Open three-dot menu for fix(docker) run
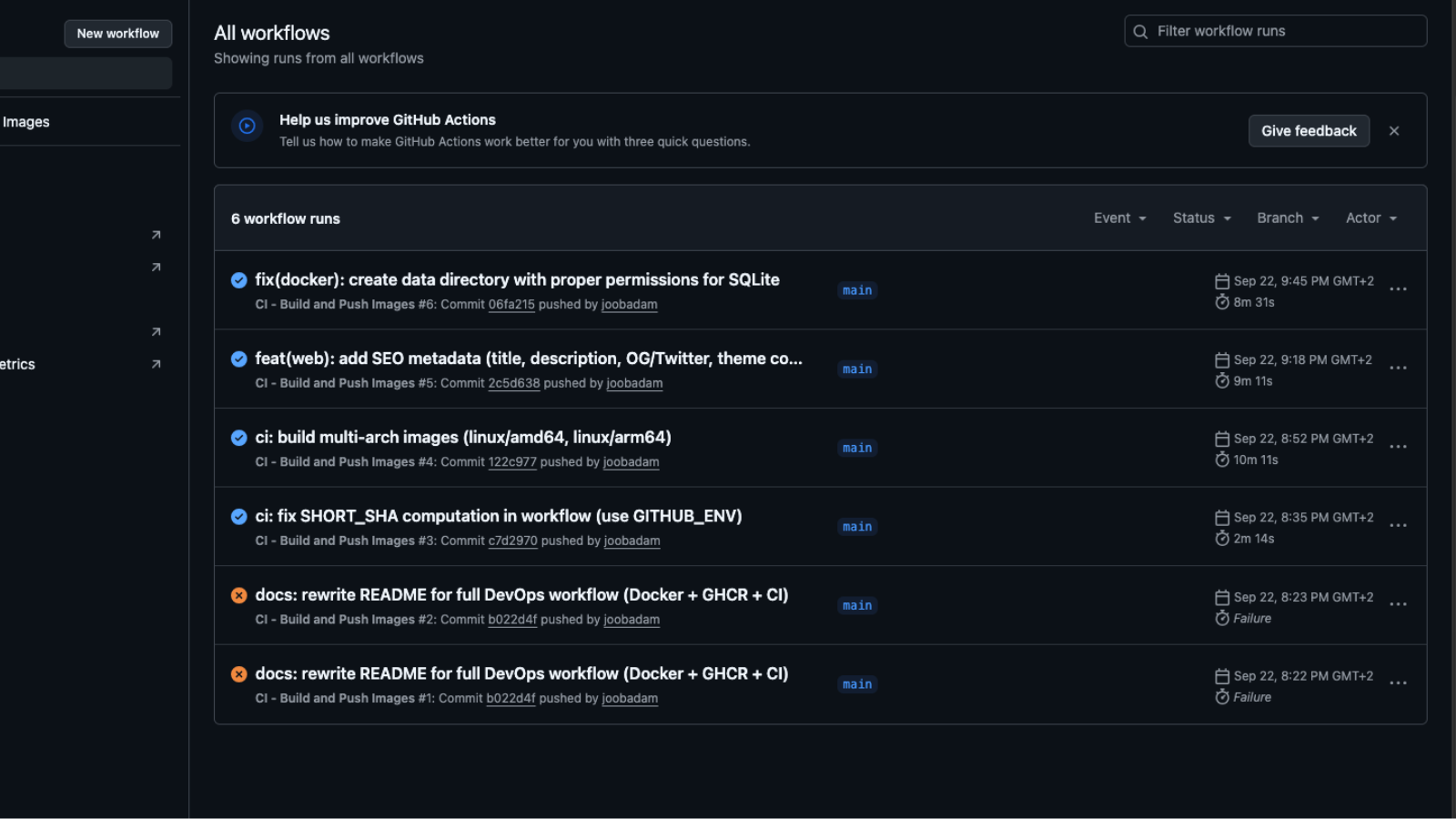Screen dimensions: 1456x819 point(1398,289)
